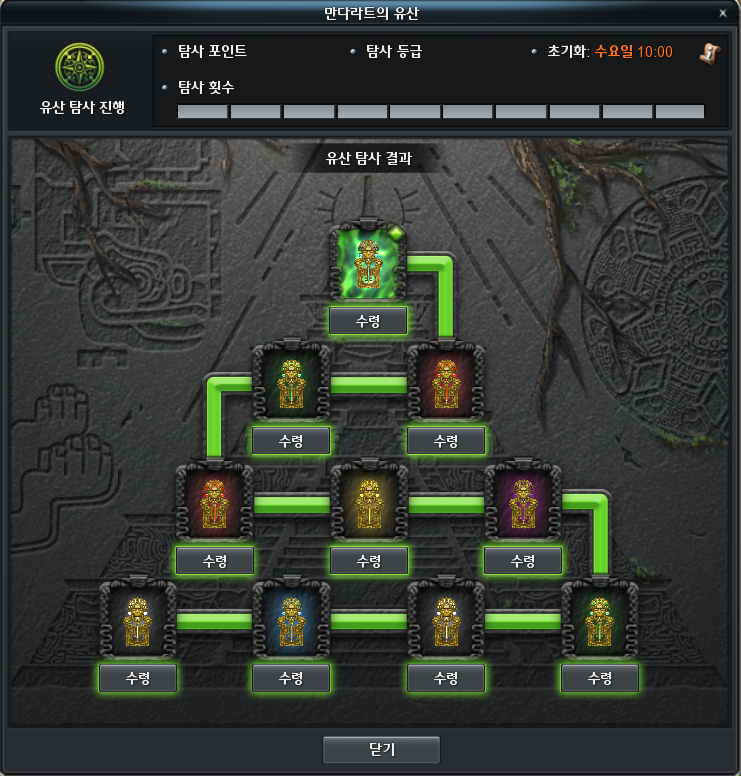The height and width of the screenshot is (776, 741).
Task: Click the green compass exploration icon
Action: [79, 67]
